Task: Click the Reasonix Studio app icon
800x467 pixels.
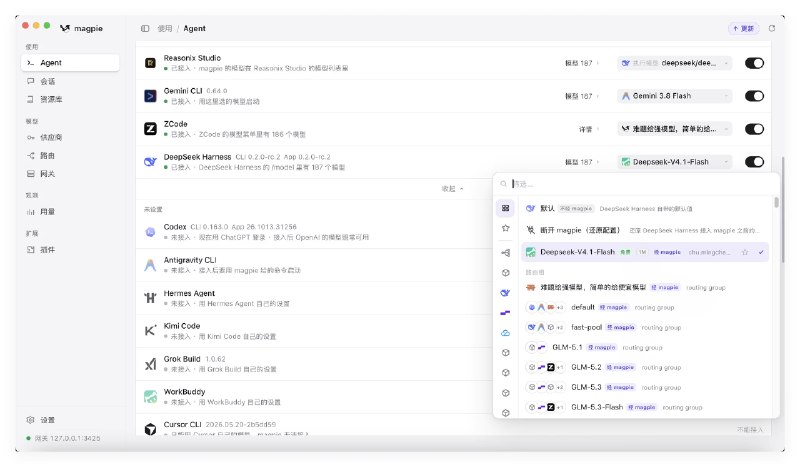Action: point(150,63)
